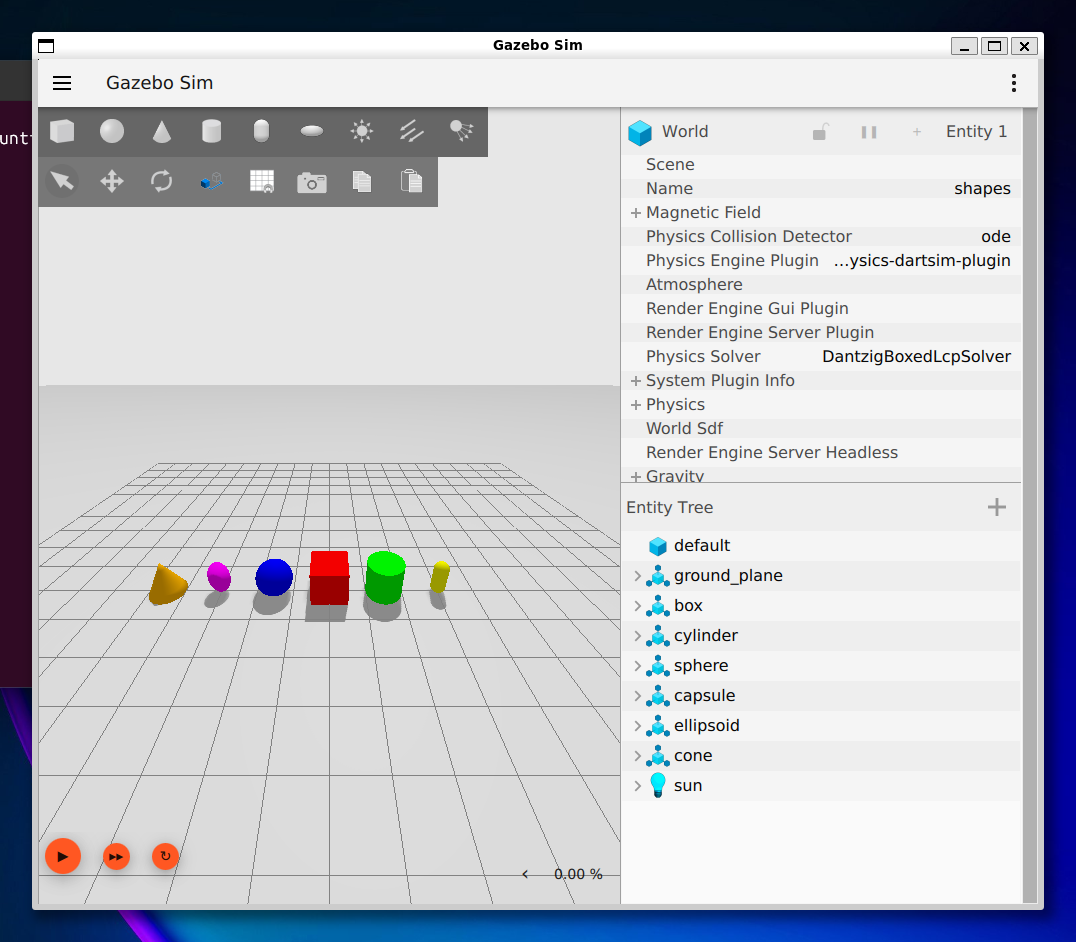This screenshot has width=1076, height=942.
Task: Add entity via Entity Tree plus button
Action: 996,508
